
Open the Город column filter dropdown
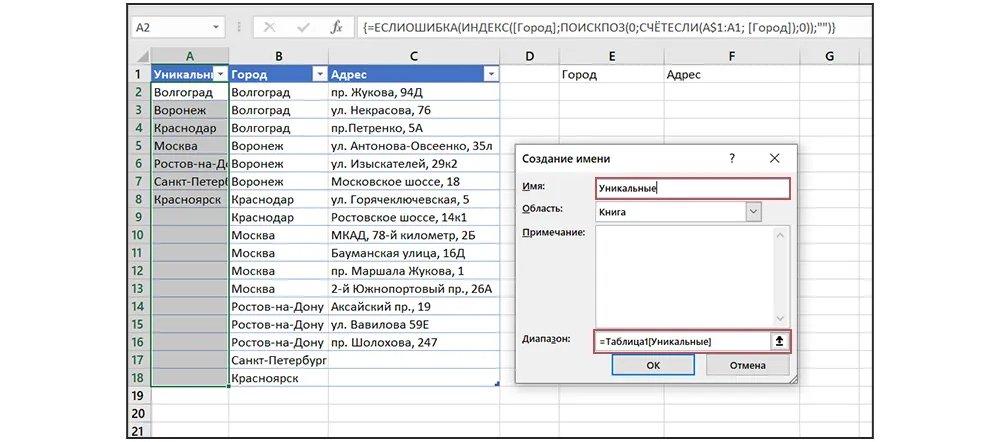318,74
